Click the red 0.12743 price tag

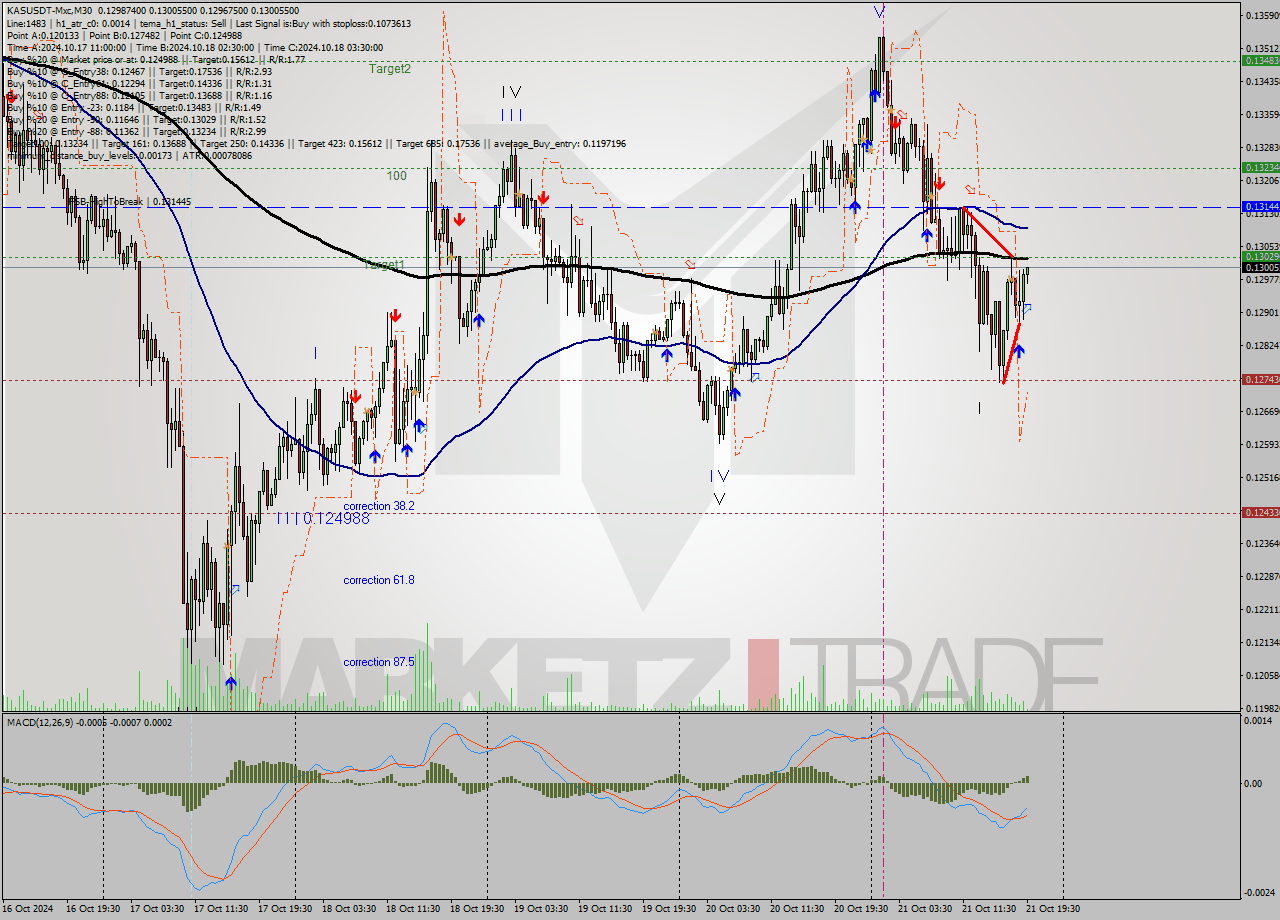(x=1260, y=379)
